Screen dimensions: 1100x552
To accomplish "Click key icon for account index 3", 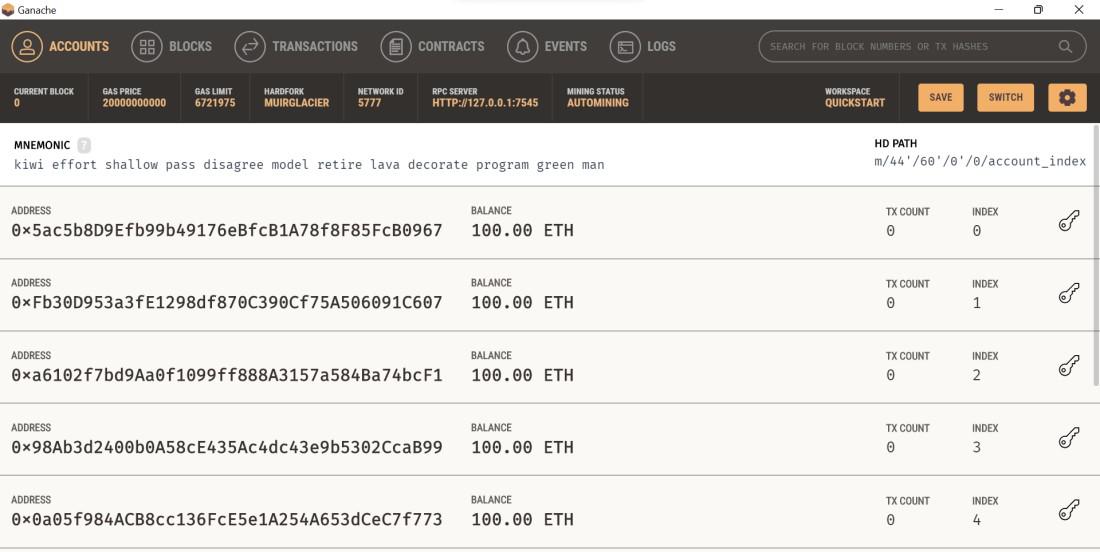I will (x=1067, y=438).
